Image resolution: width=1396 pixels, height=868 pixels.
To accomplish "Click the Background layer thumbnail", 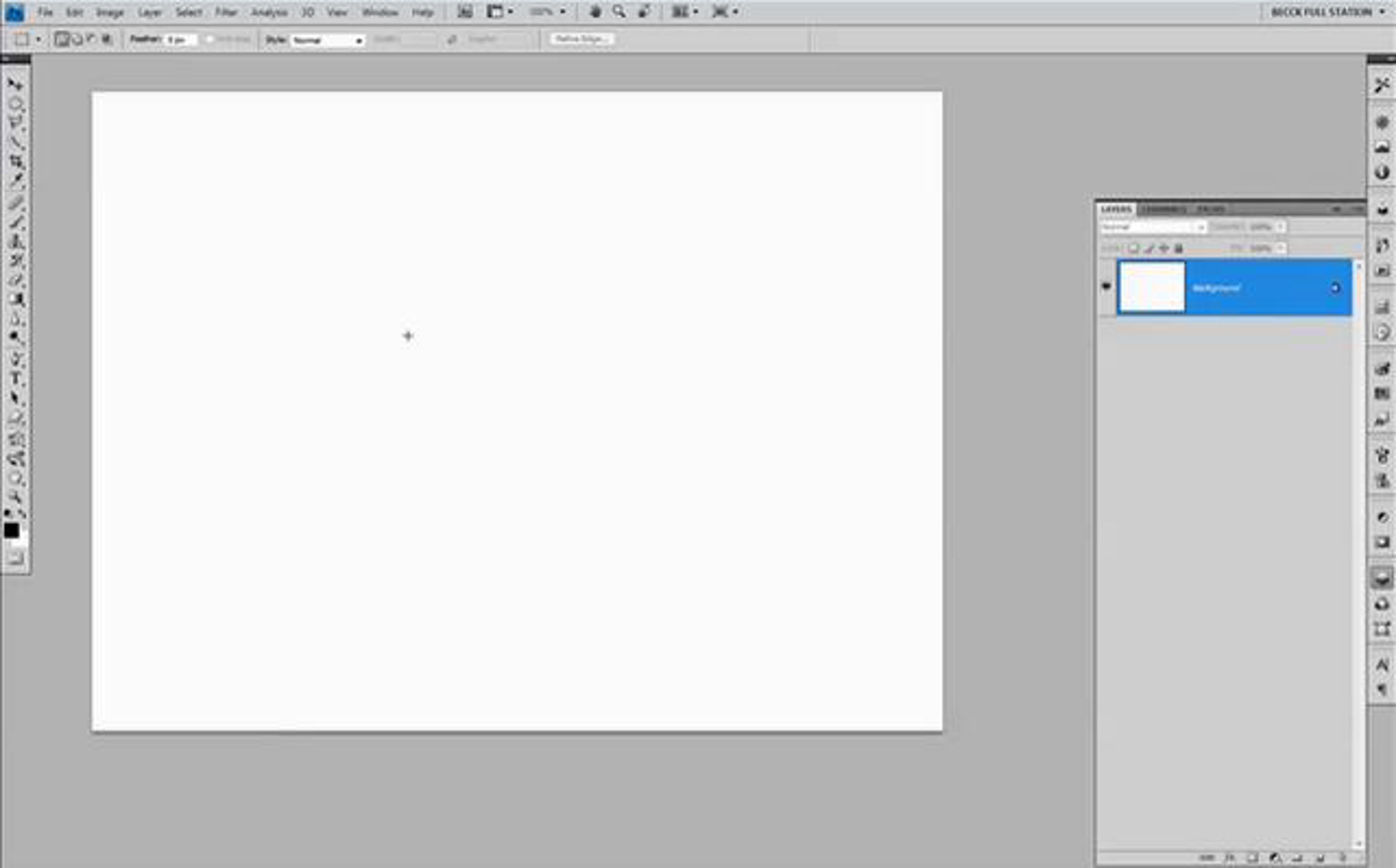I will tap(1152, 287).
